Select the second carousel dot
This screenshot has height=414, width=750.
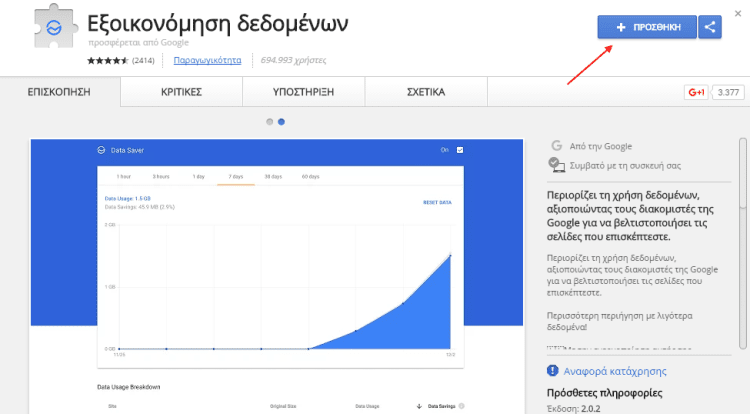(x=281, y=122)
